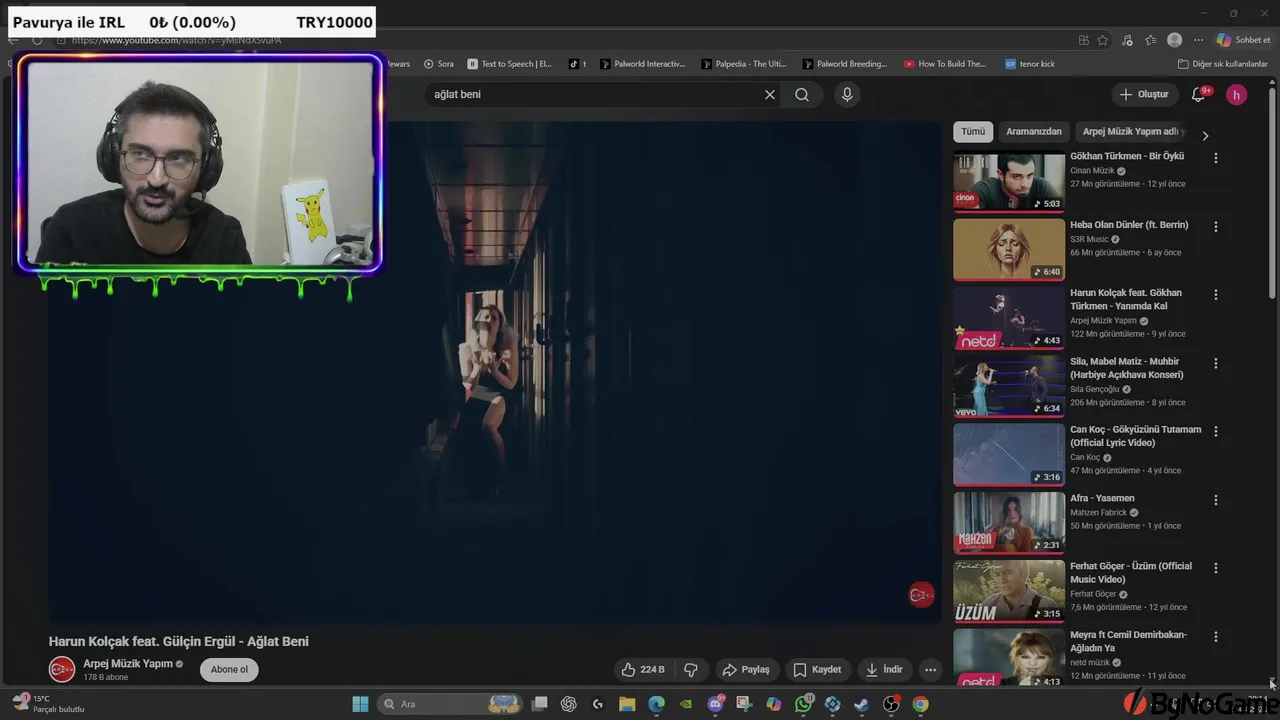Screen dimensions: 1280x720
Task: Start voice search with the microphone icon
Action: click(847, 94)
